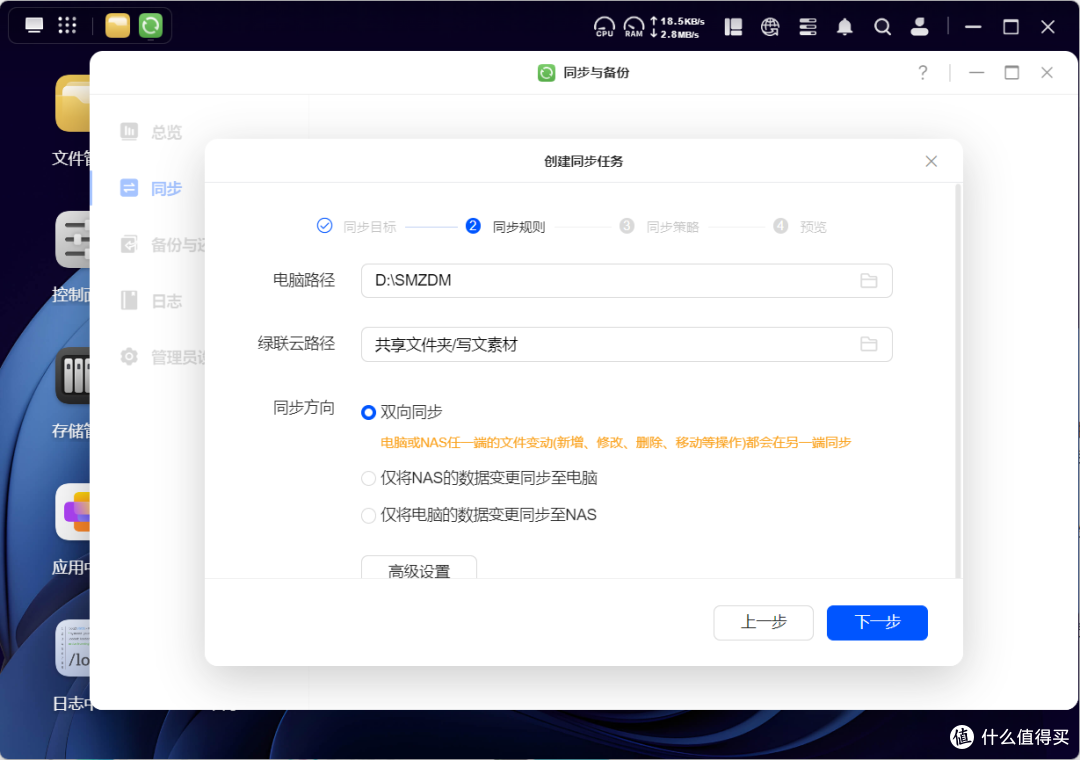Select 仅将NAS的数据变更同步至电脑 option
This screenshot has height=760, width=1080.
(x=368, y=478)
